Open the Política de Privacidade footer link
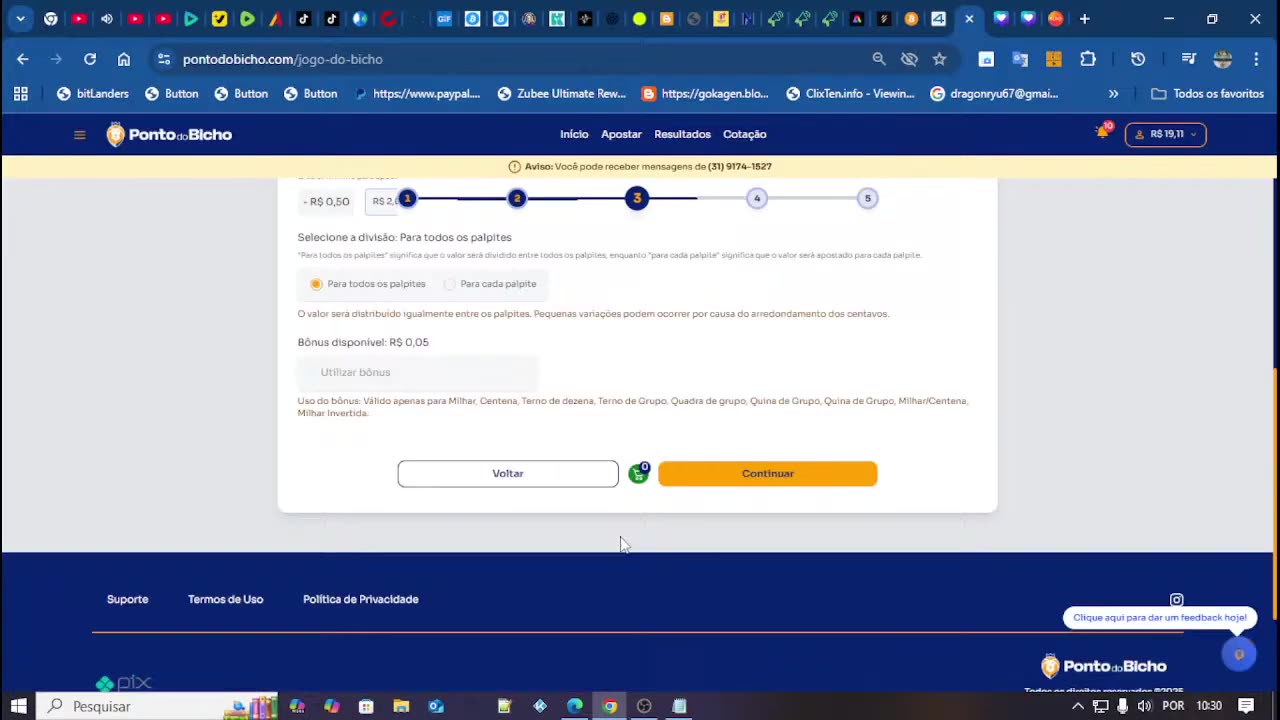Image resolution: width=1280 pixels, height=720 pixels. tap(361, 599)
